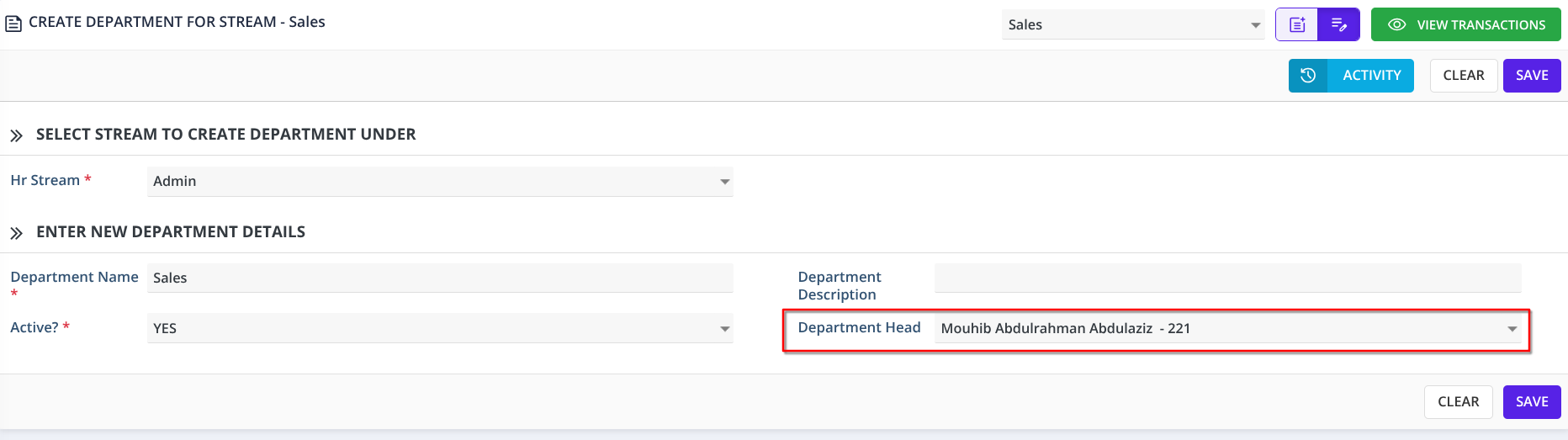1568x440 pixels.
Task: Click the new entry form icon button
Action: click(x=1297, y=24)
